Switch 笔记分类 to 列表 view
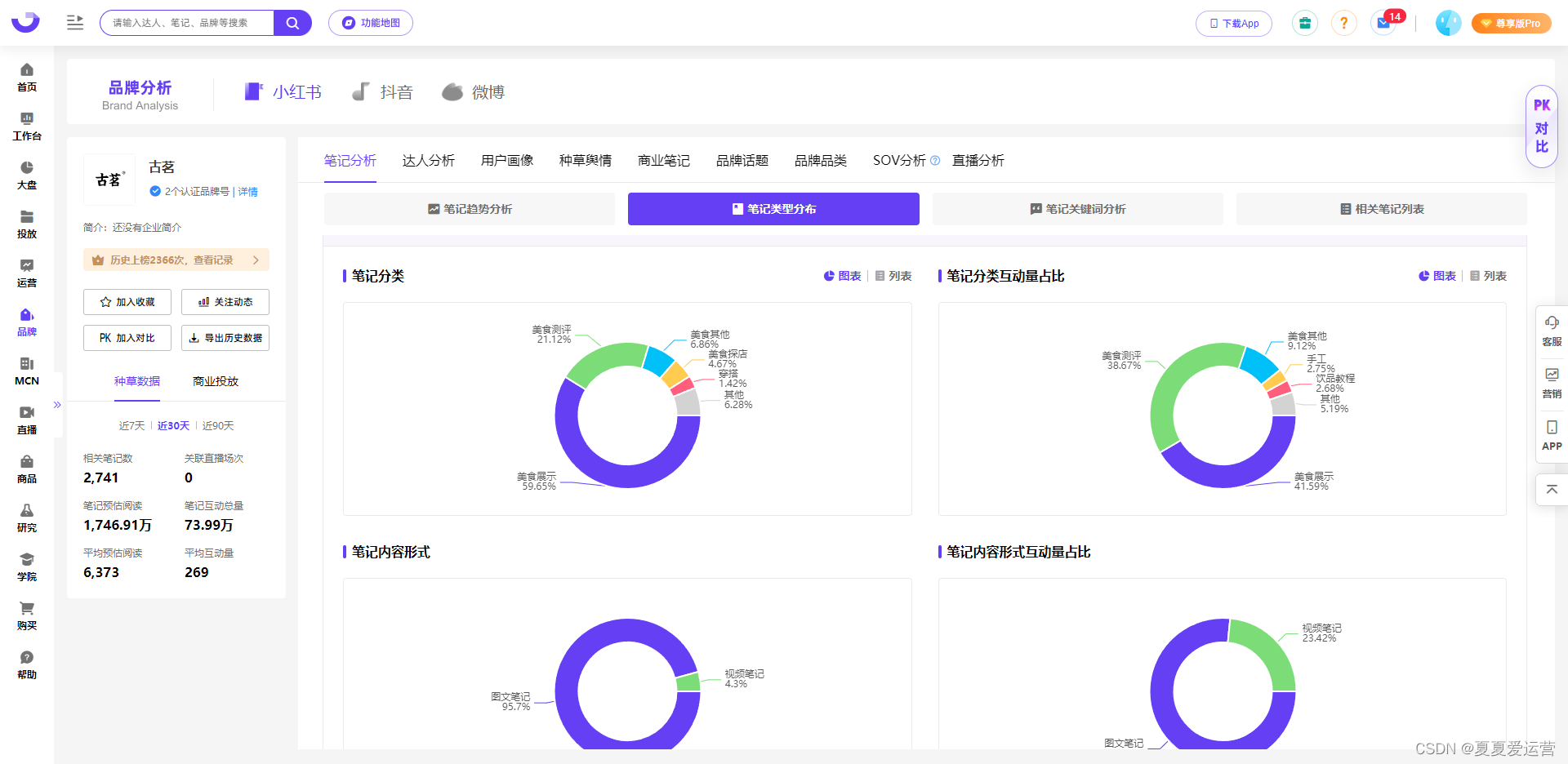The height and width of the screenshot is (764, 1568). [x=893, y=276]
